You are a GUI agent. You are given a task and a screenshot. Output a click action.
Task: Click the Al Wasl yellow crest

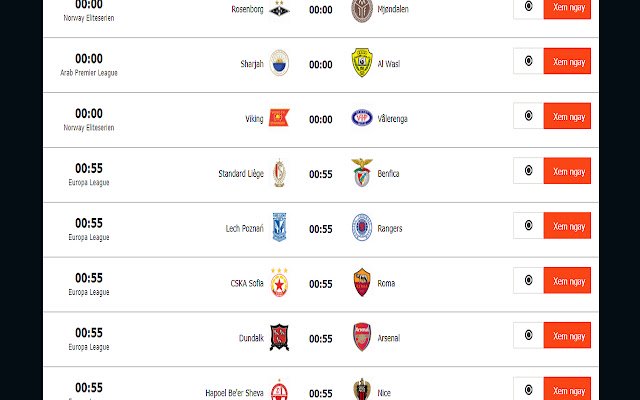[x=362, y=63]
